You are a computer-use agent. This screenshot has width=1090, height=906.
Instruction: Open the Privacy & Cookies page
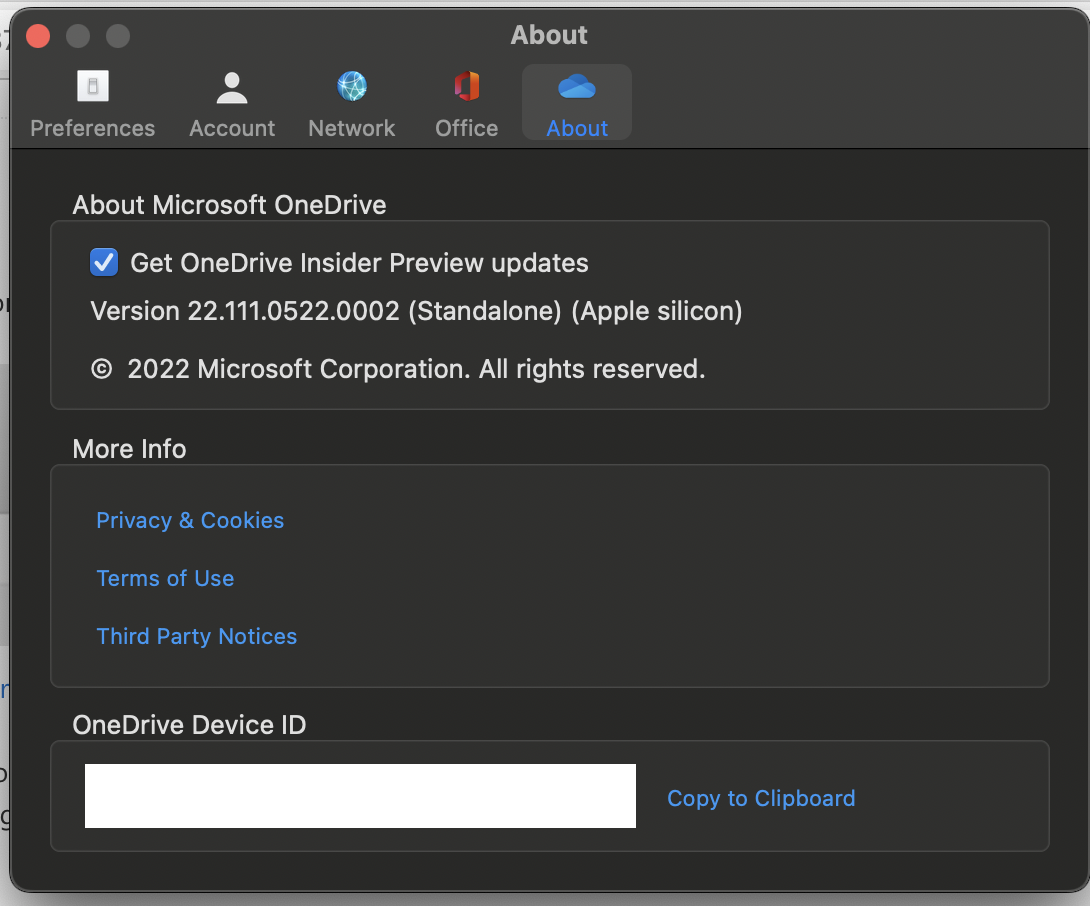pyautogui.click(x=189, y=520)
